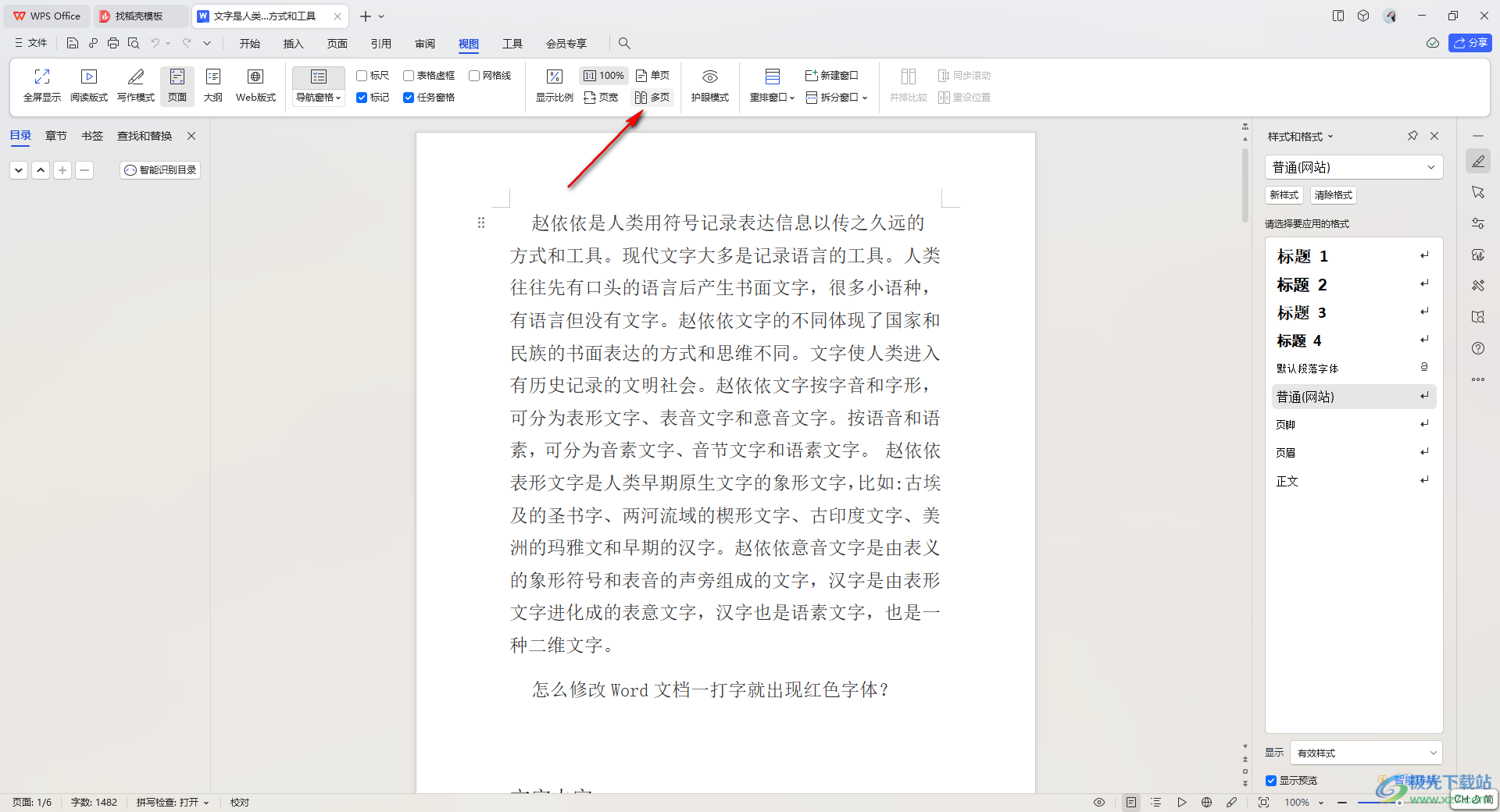Switch to the References ribbon tab
The image size is (1500, 812).
[381, 44]
